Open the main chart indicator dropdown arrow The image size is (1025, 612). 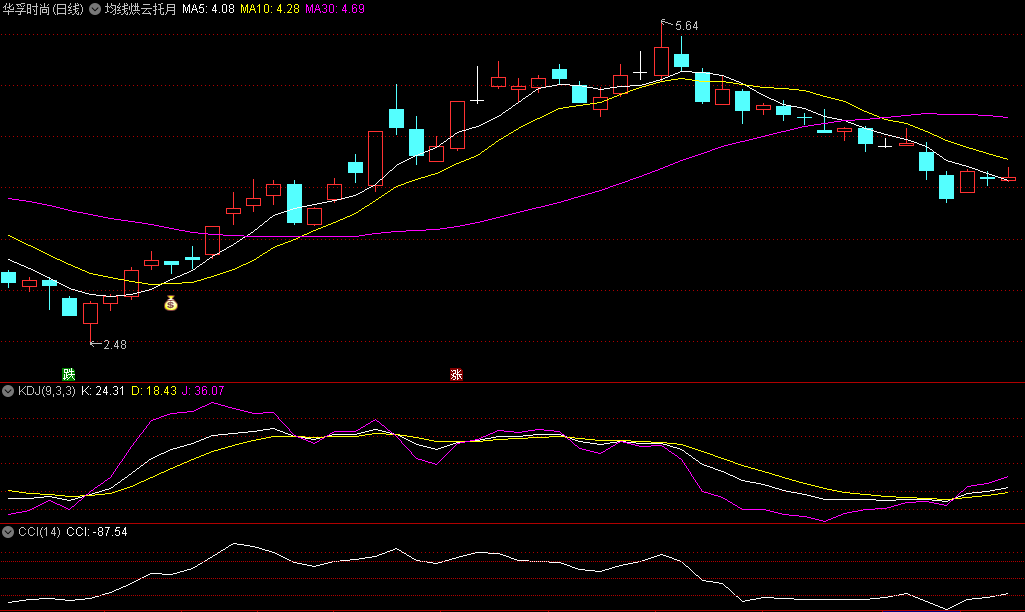point(95,9)
